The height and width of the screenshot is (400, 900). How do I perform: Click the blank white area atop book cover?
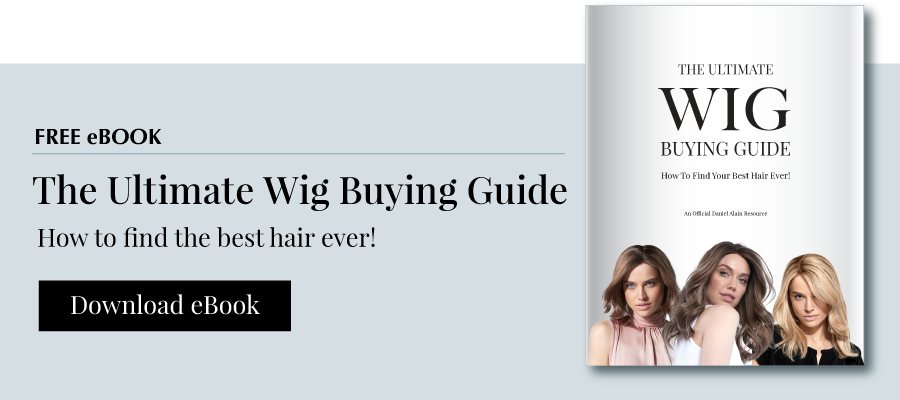click(724, 32)
